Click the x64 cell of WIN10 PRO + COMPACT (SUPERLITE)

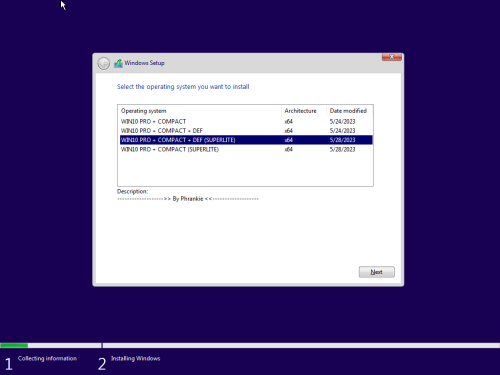pyautogui.click(x=288, y=149)
